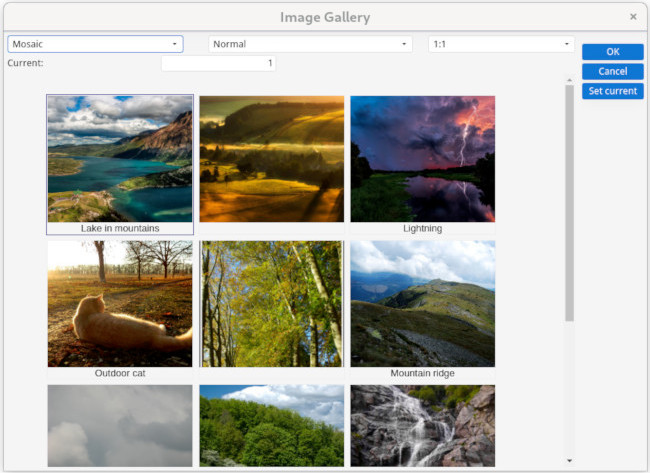Select the Mountain ridge thumbnail
The height and width of the screenshot is (473, 650).
click(x=422, y=303)
